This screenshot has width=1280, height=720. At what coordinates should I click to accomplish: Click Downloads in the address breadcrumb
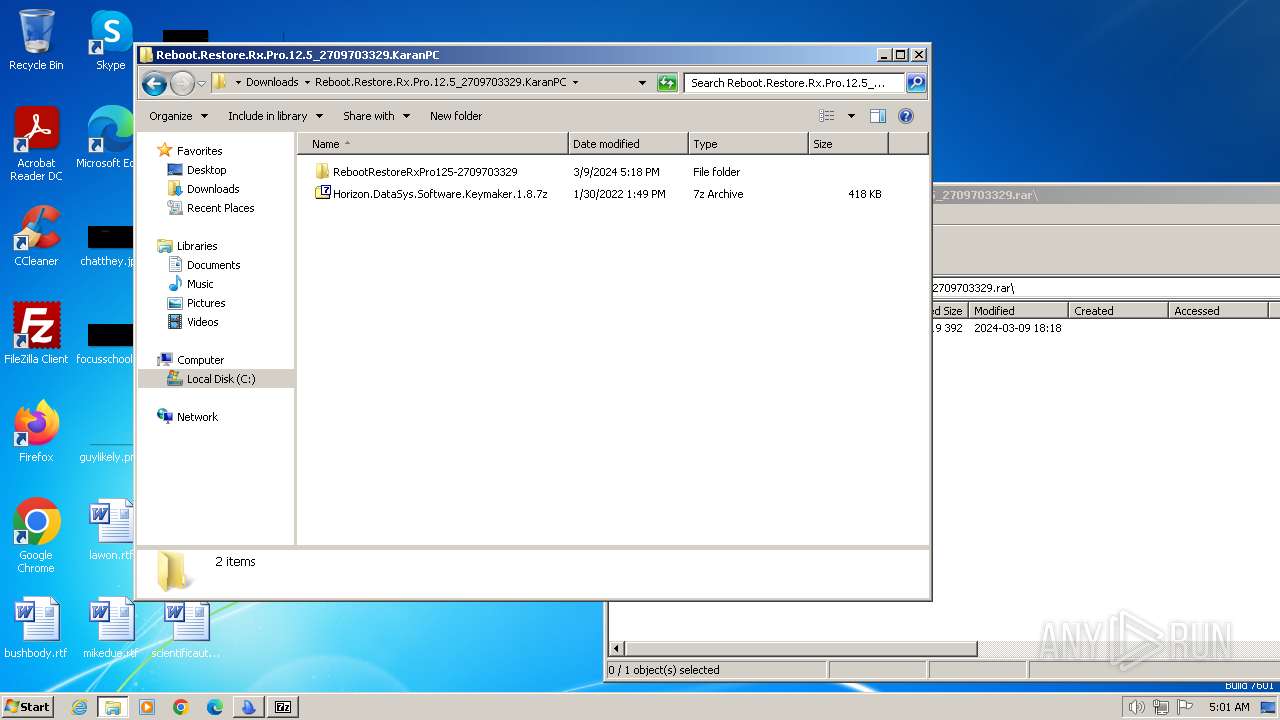coord(272,83)
